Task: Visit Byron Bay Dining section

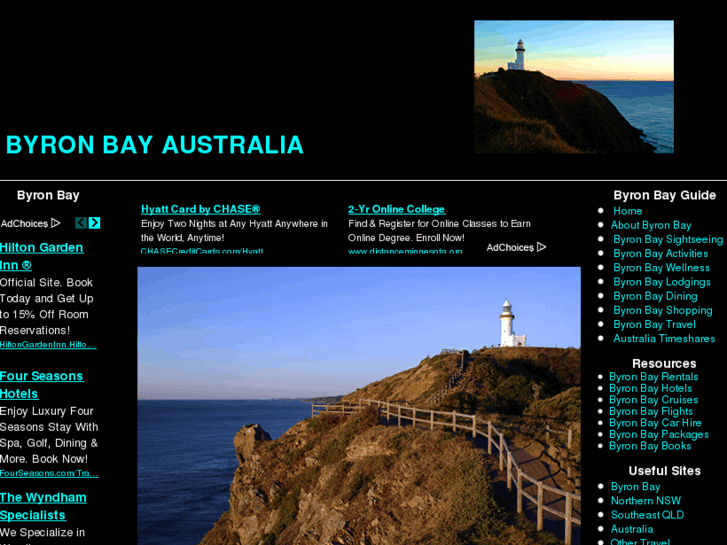Action: coord(655,296)
